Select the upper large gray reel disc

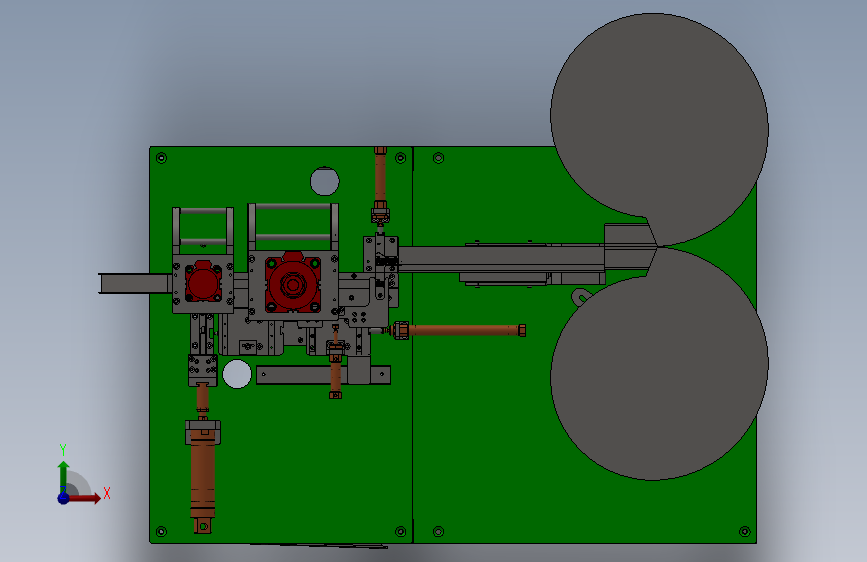point(659,129)
